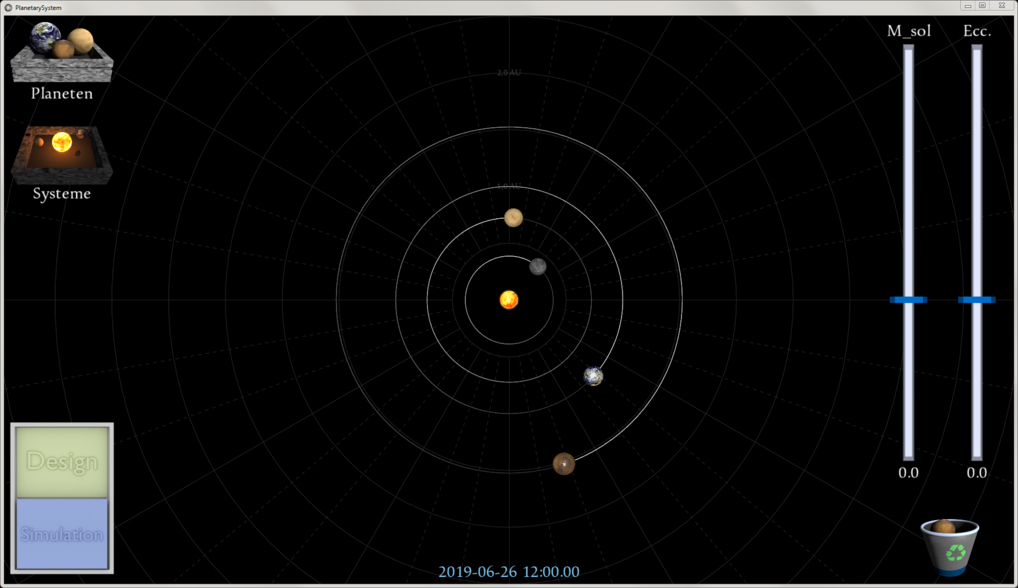The image size is (1018, 588).
Task: Click the Ecc. label above its slider
Action: (x=977, y=31)
